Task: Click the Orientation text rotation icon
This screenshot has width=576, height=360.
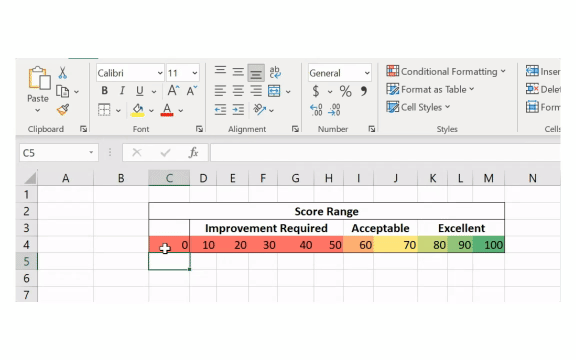Action: (x=259, y=109)
